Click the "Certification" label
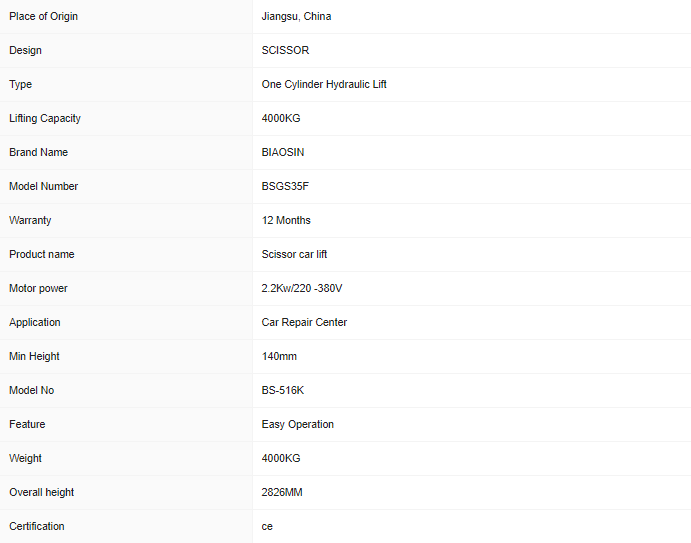Screen dimensions: 691x543 click(x=37, y=526)
